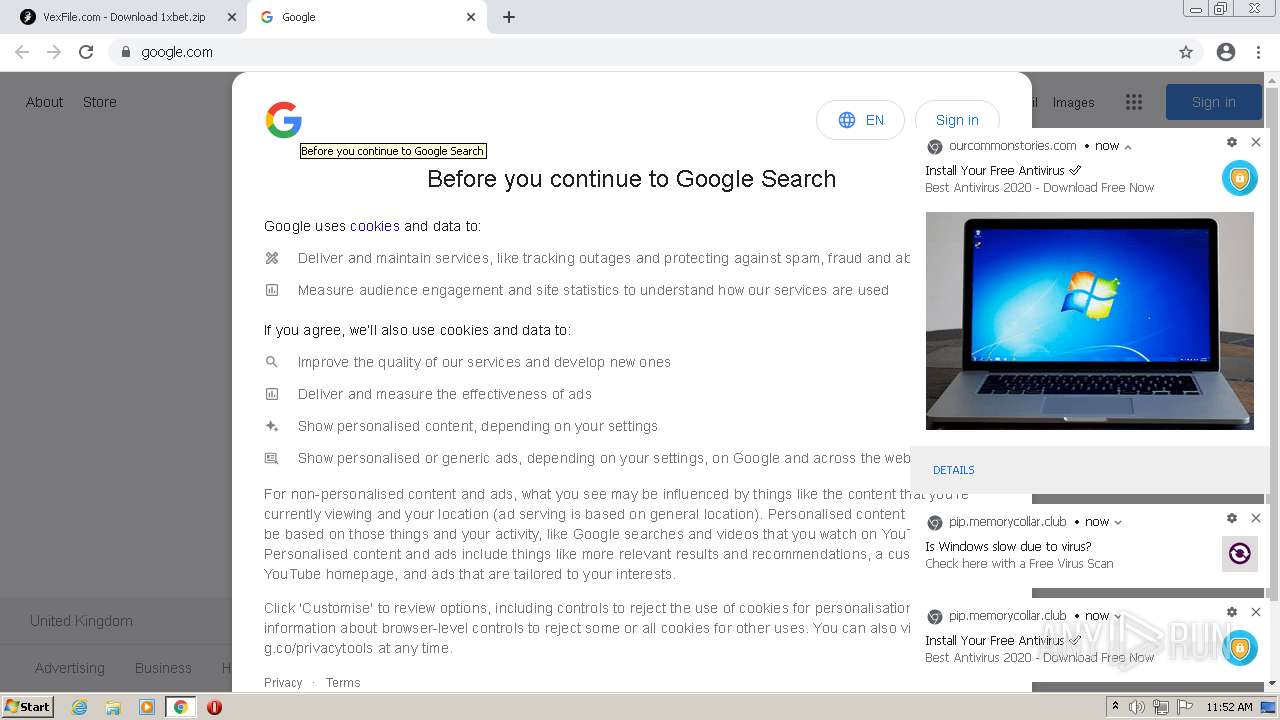Screen dimensions: 1280x720
Task: Open settings gear of ourcommonstories.com notification
Action: coord(1232,142)
